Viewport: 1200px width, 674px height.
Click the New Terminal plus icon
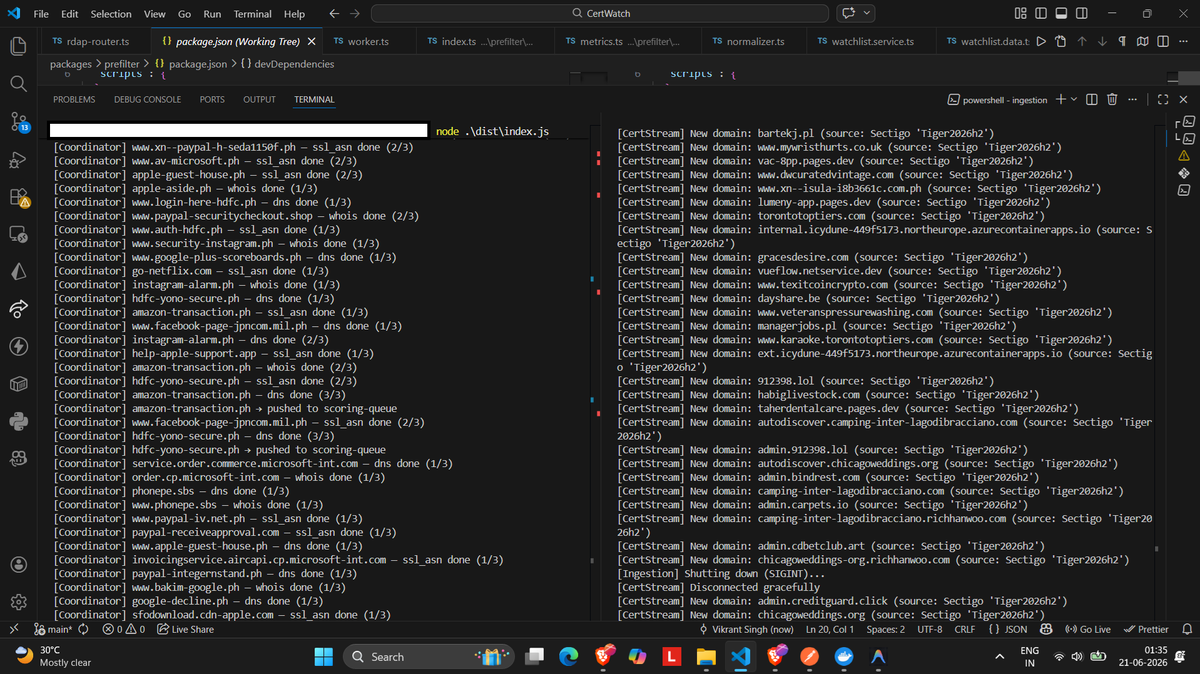coord(1060,99)
